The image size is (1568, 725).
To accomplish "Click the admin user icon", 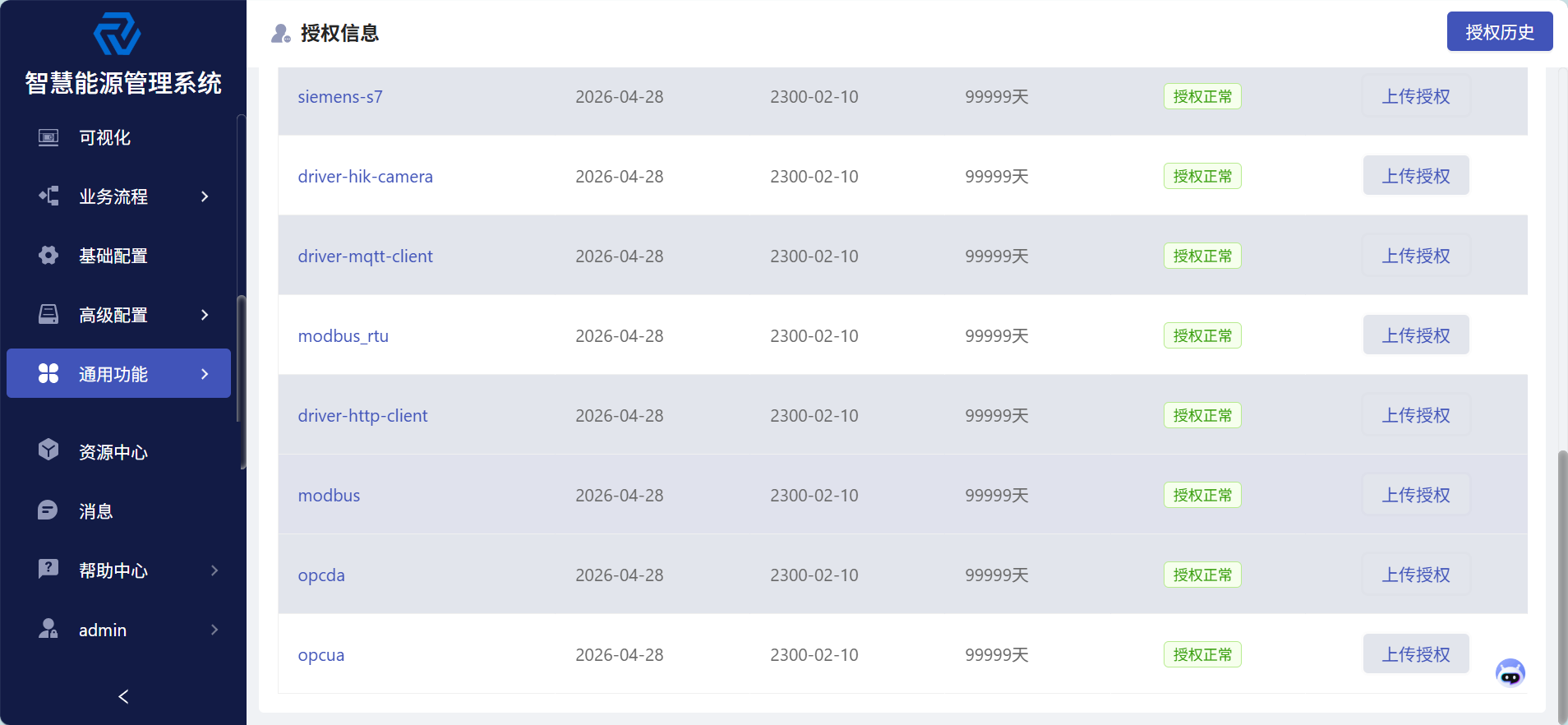I will [x=48, y=629].
